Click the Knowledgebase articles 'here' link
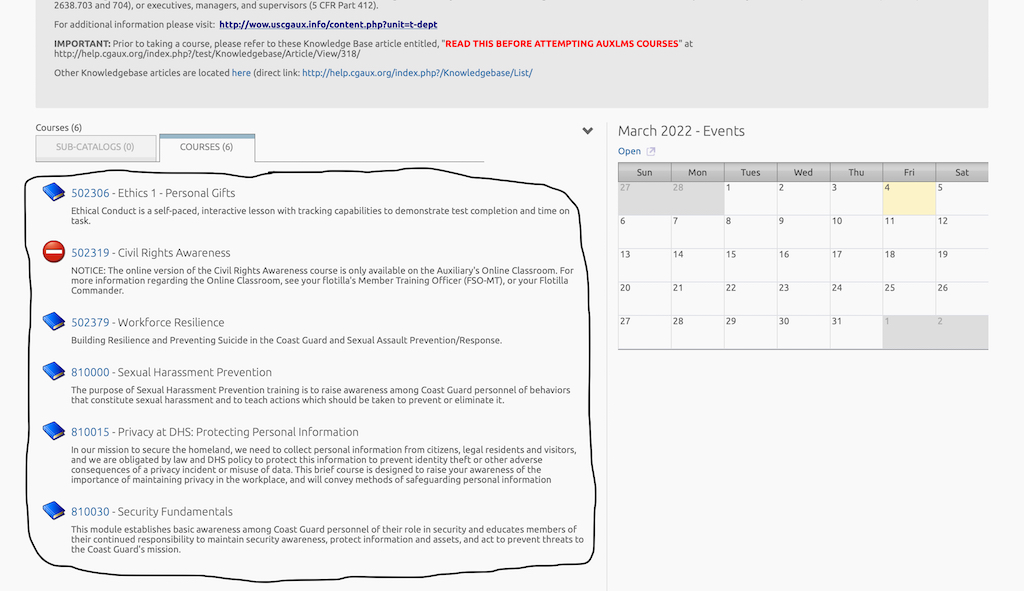1024x591 pixels. click(x=241, y=73)
